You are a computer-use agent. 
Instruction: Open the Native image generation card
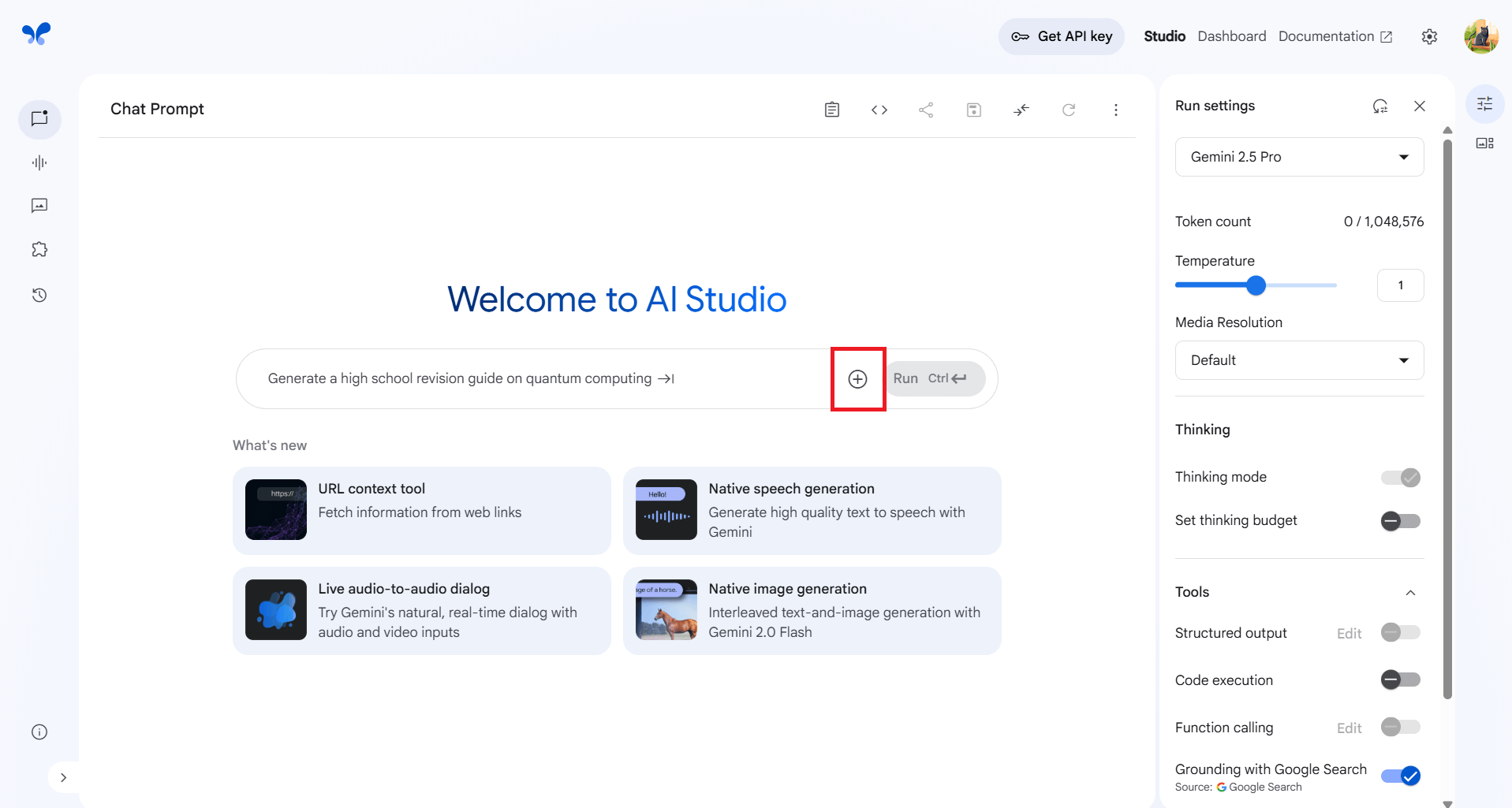coord(812,611)
